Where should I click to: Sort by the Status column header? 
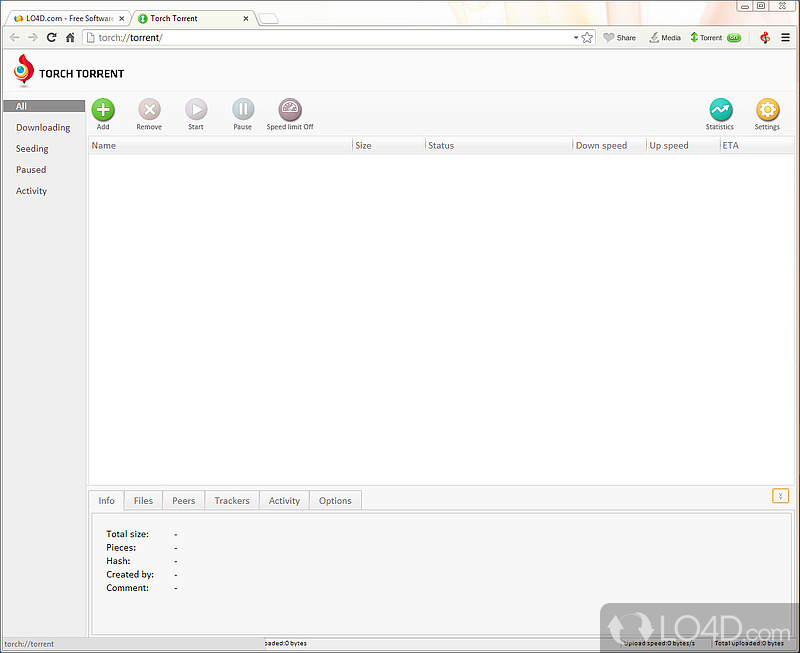click(x=499, y=145)
